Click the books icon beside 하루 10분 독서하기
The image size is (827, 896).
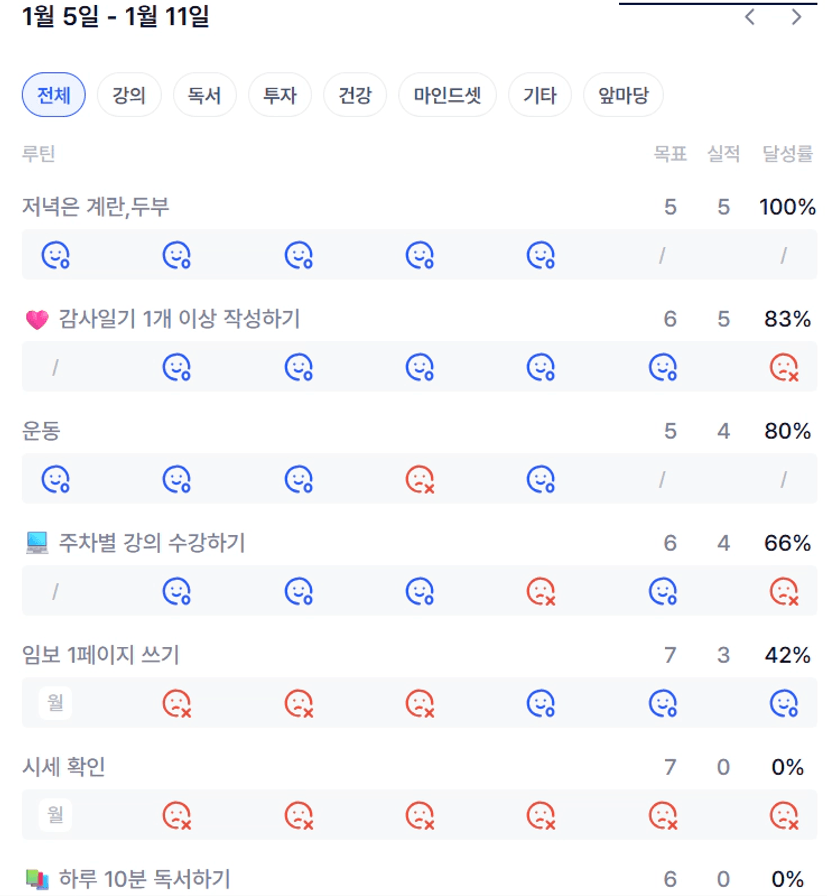click(36, 880)
